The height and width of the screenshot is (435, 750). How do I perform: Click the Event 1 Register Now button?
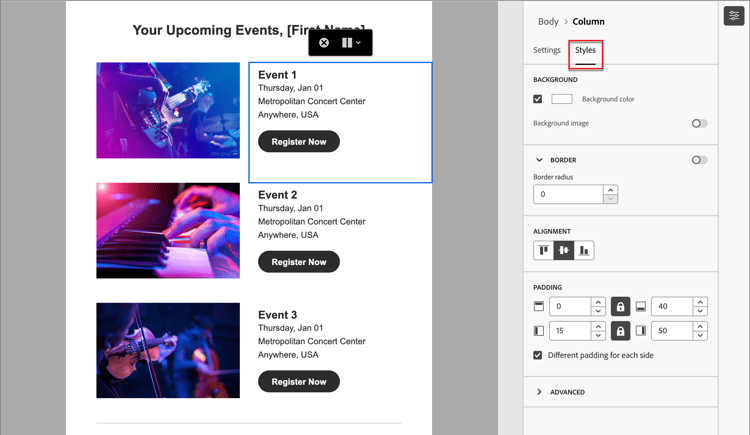click(x=299, y=142)
